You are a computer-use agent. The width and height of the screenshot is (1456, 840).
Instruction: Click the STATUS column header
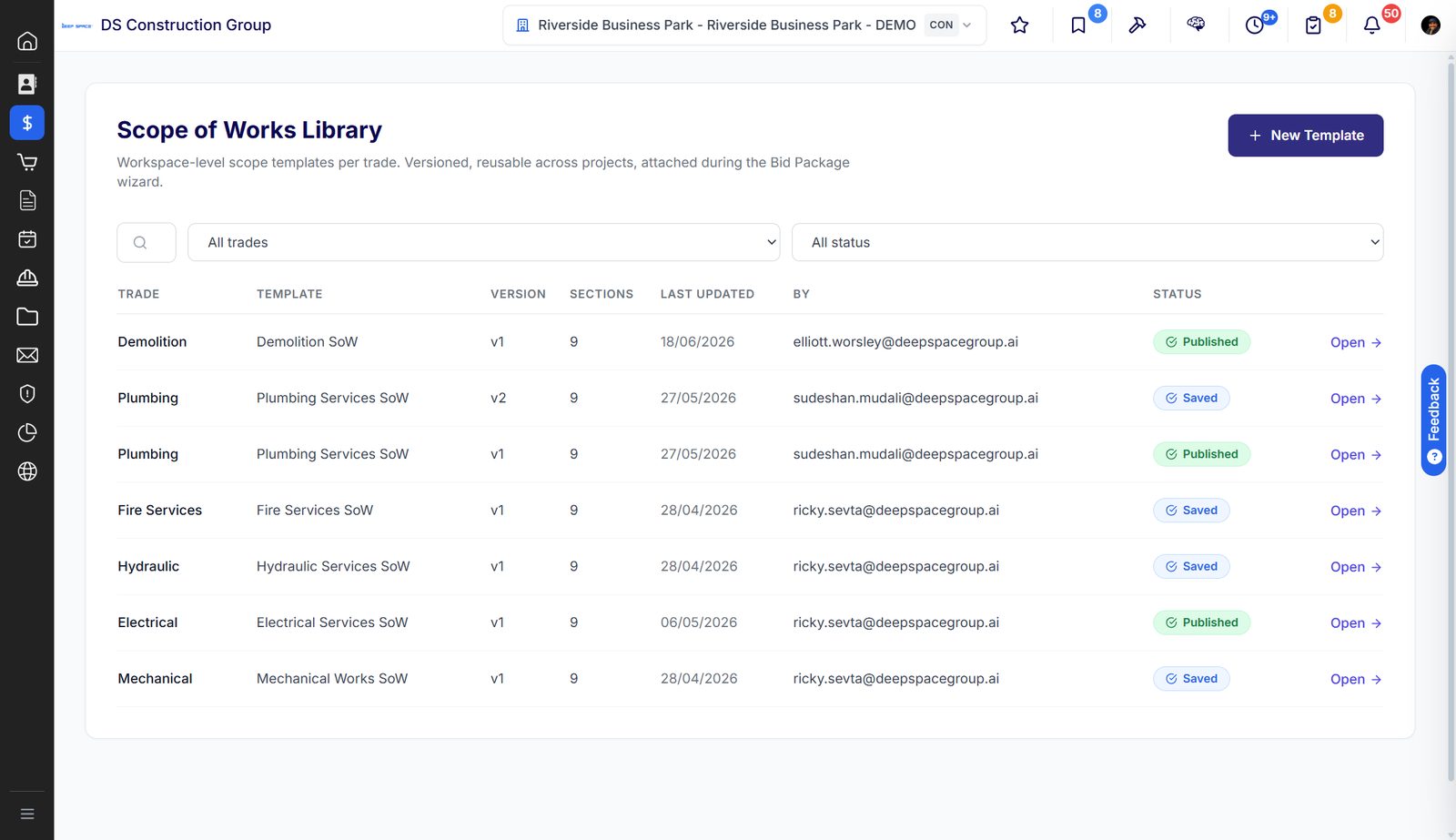click(1177, 294)
